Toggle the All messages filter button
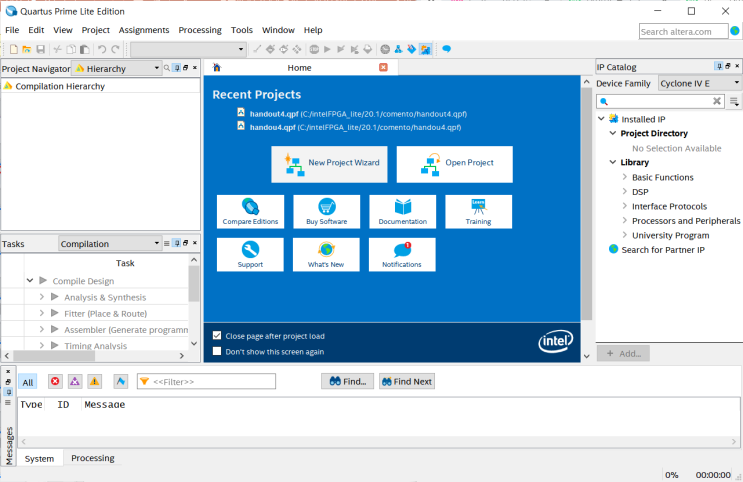Screen dimensions: 743x482 [28, 382]
